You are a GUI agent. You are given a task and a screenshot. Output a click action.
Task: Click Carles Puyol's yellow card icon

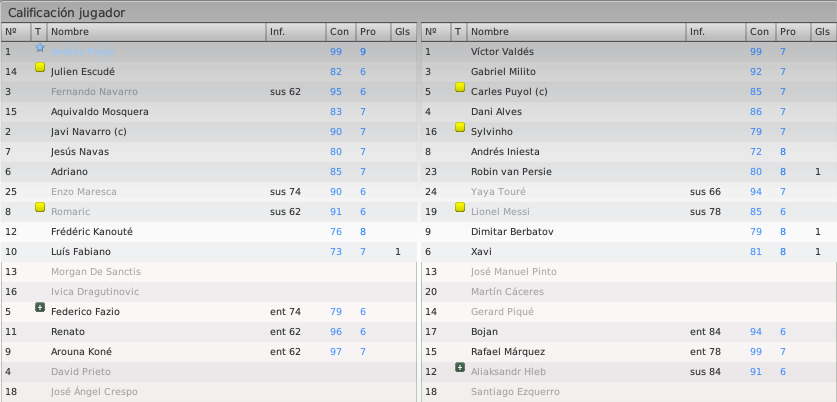460,87
